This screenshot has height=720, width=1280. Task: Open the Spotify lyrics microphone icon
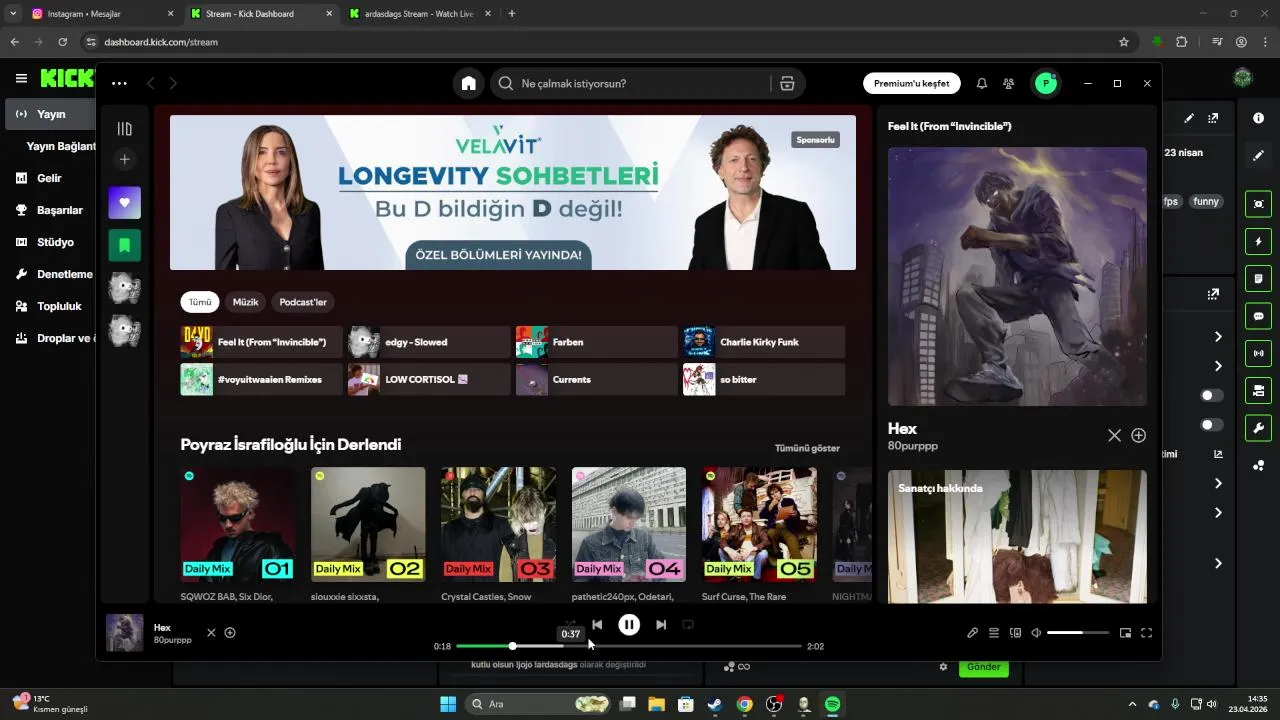(x=972, y=633)
